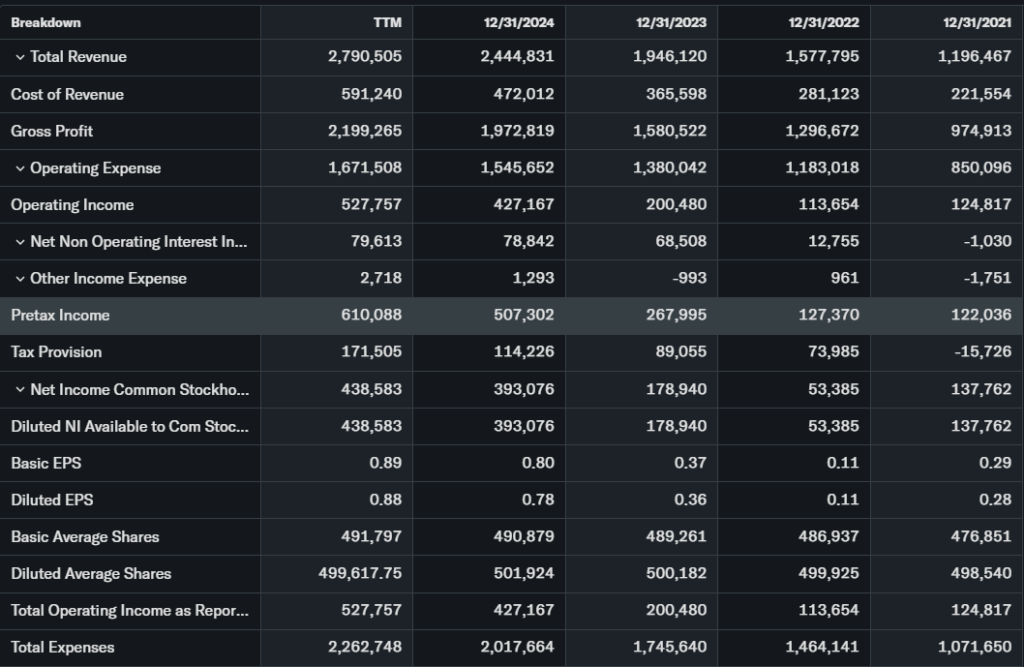The image size is (1024, 667).
Task: Click the Gross Profit row label
Action: tap(52, 131)
